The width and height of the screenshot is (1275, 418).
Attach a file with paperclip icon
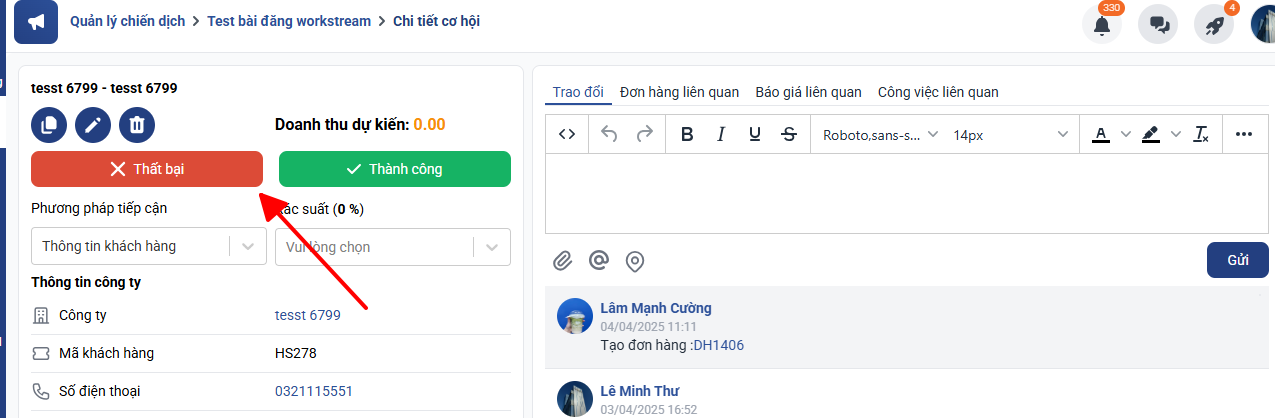click(x=563, y=261)
